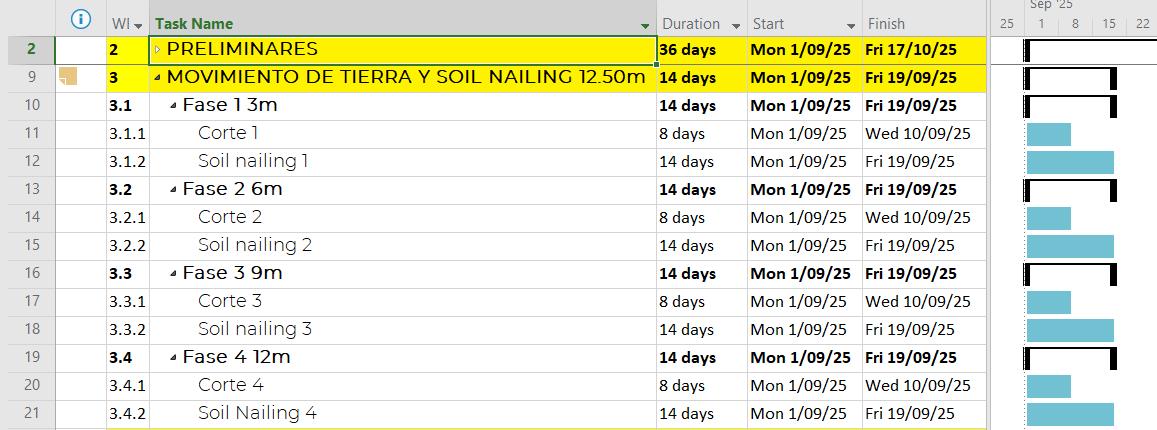Click the 14 days duration of Fase 3 9m
The image size is (1157, 430).
coord(702,274)
